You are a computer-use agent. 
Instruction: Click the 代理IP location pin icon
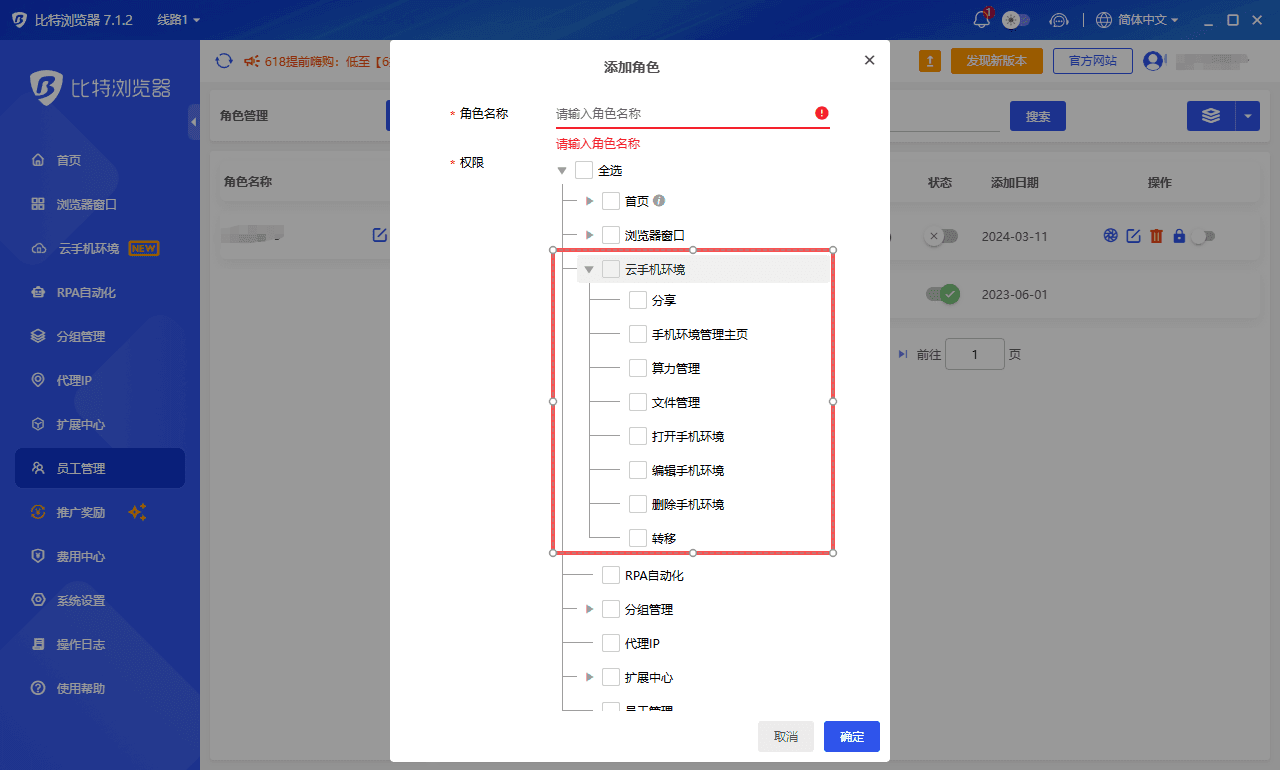[x=38, y=380]
